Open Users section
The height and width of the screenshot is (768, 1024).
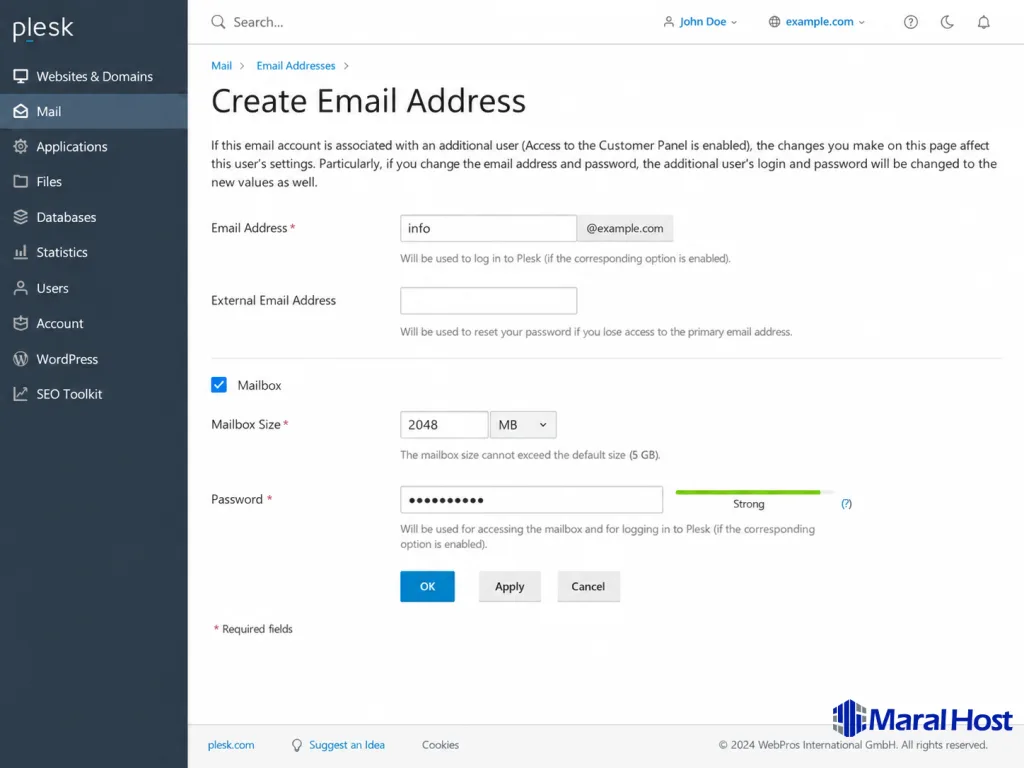[x=94, y=288]
